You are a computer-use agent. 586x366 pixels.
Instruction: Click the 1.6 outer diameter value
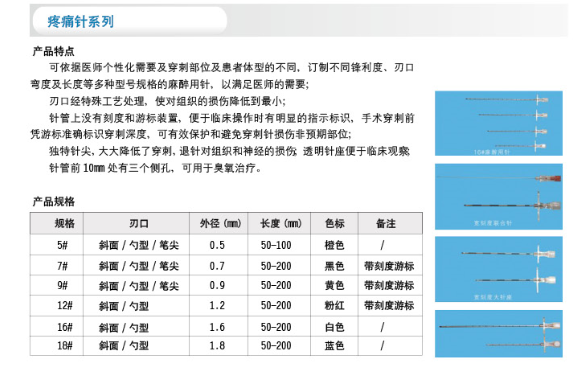[x=217, y=327]
